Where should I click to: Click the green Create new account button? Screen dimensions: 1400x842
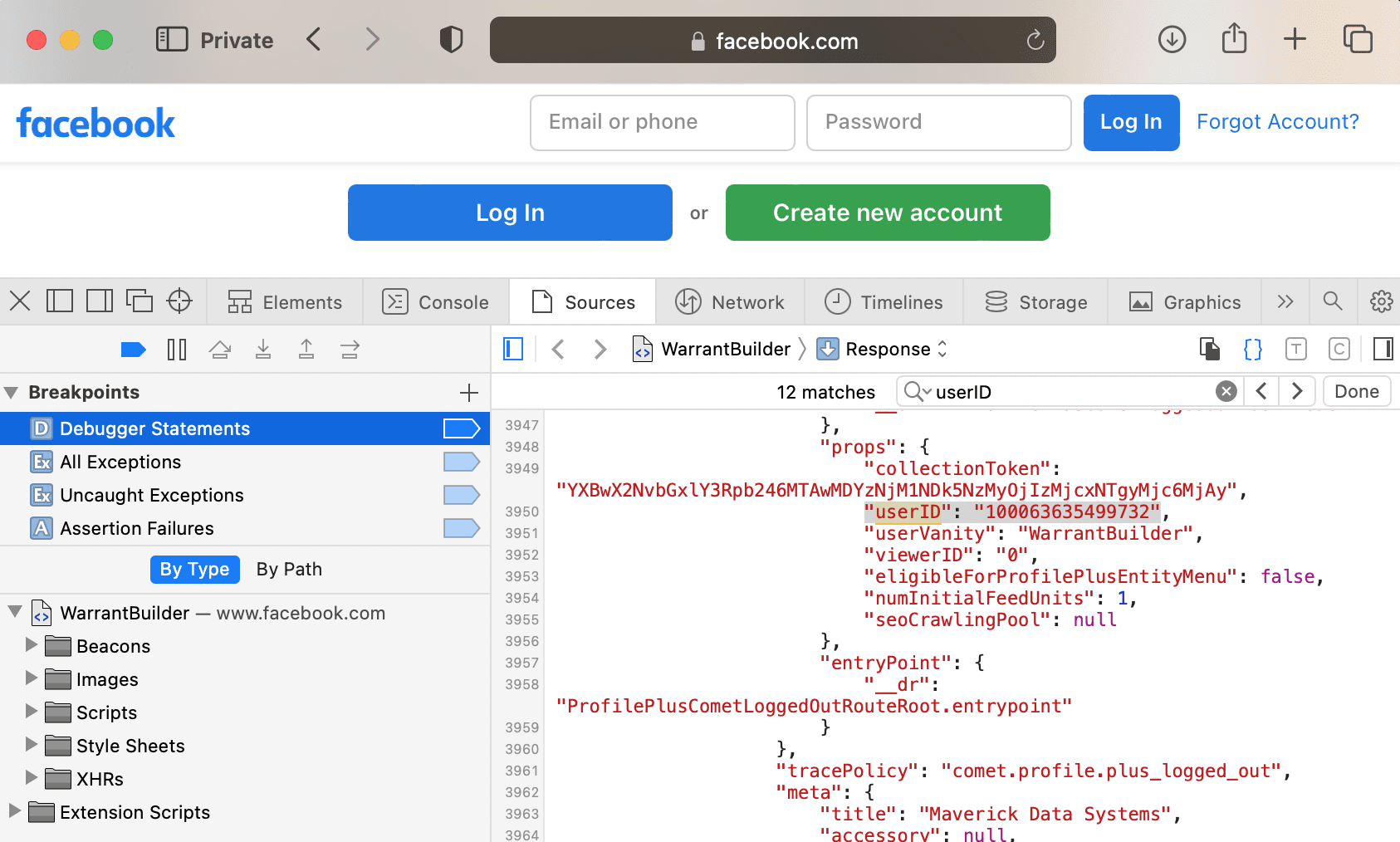(887, 213)
